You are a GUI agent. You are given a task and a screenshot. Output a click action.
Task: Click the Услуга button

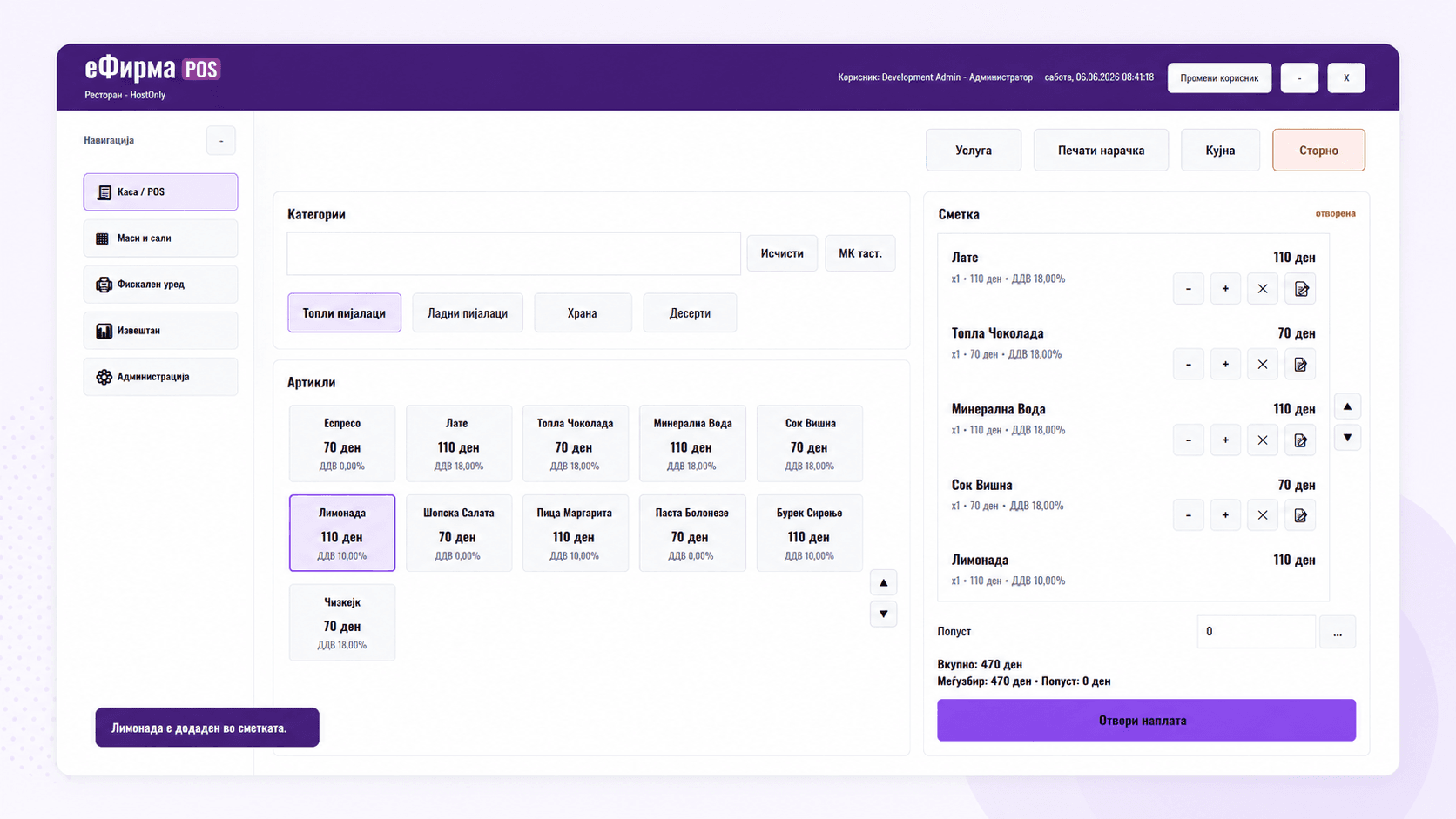point(974,150)
